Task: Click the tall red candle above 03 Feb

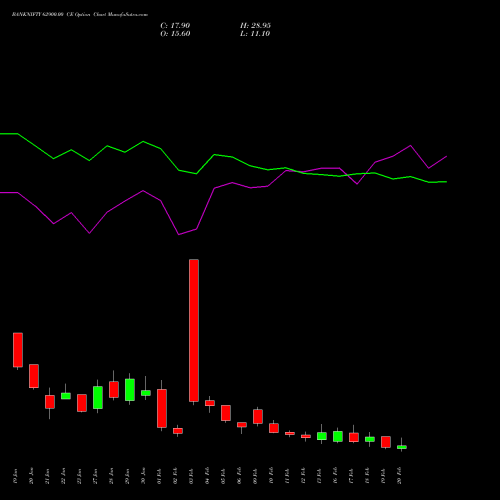Action: (x=194, y=330)
